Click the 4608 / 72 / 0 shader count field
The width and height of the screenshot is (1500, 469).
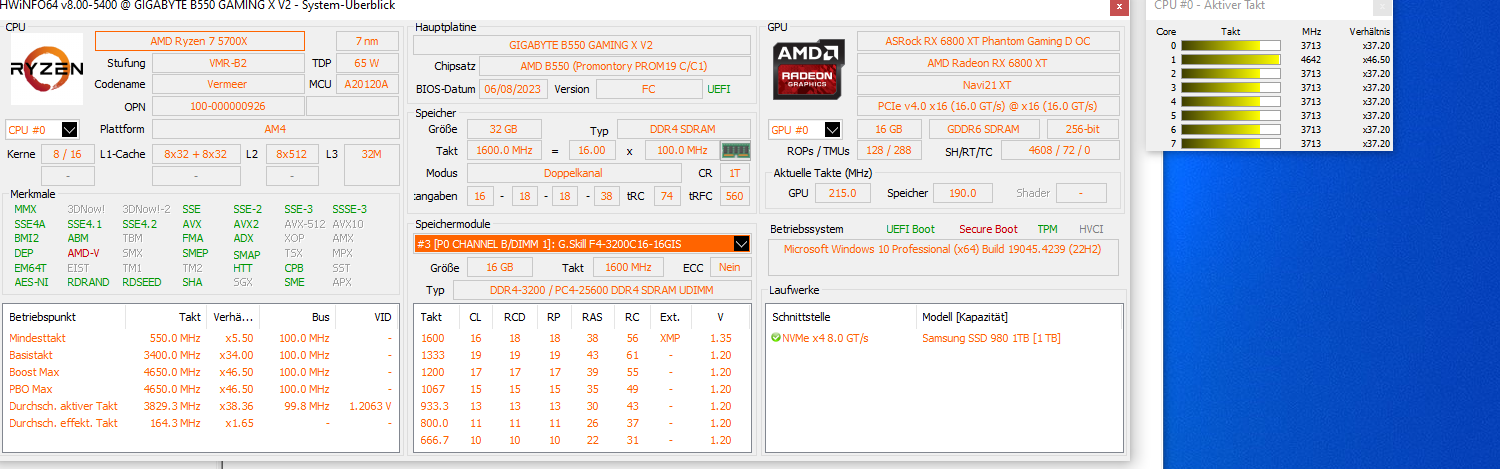(x=1060, y=150)
